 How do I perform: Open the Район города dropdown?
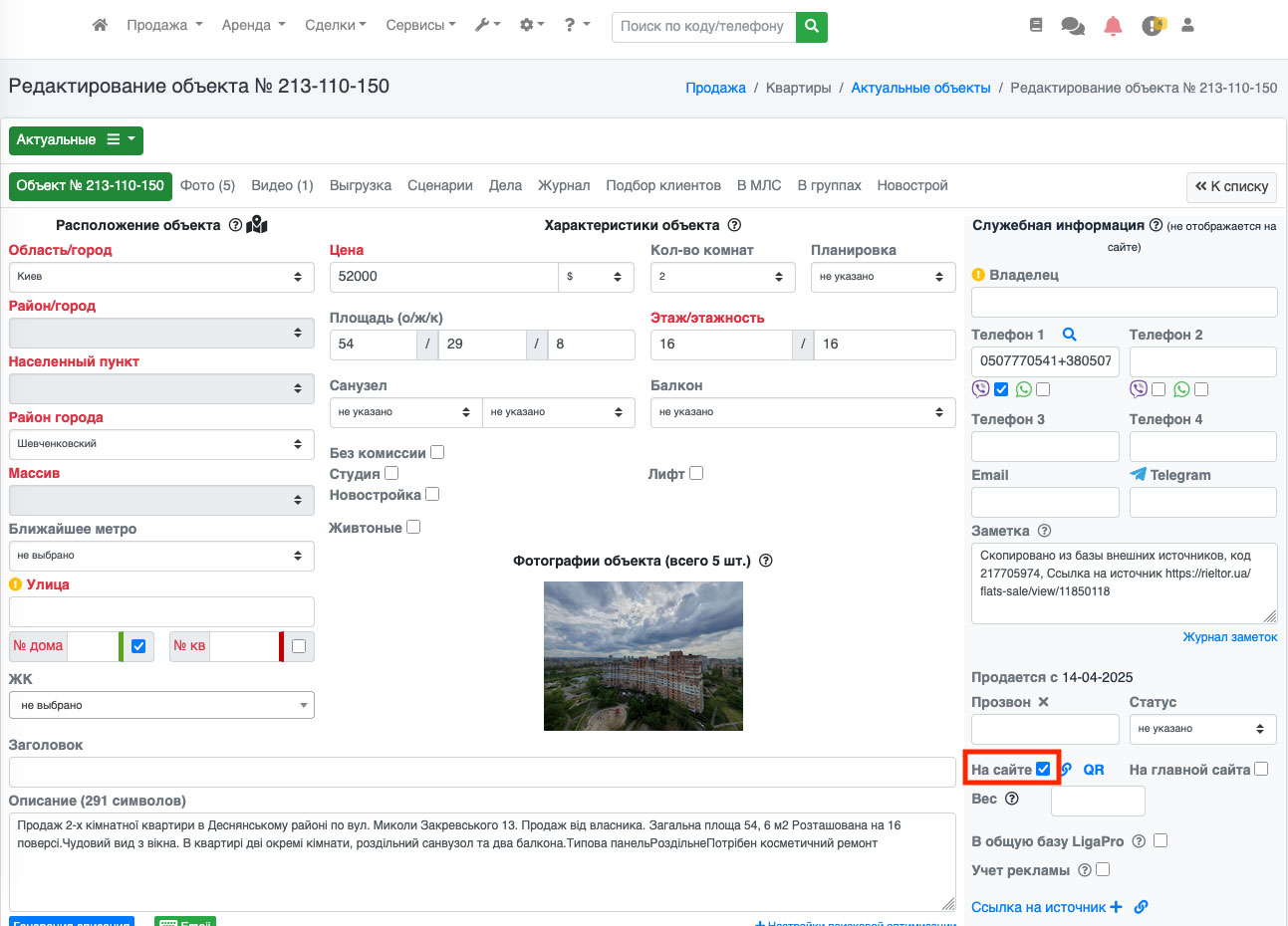(x=161, y=444)
